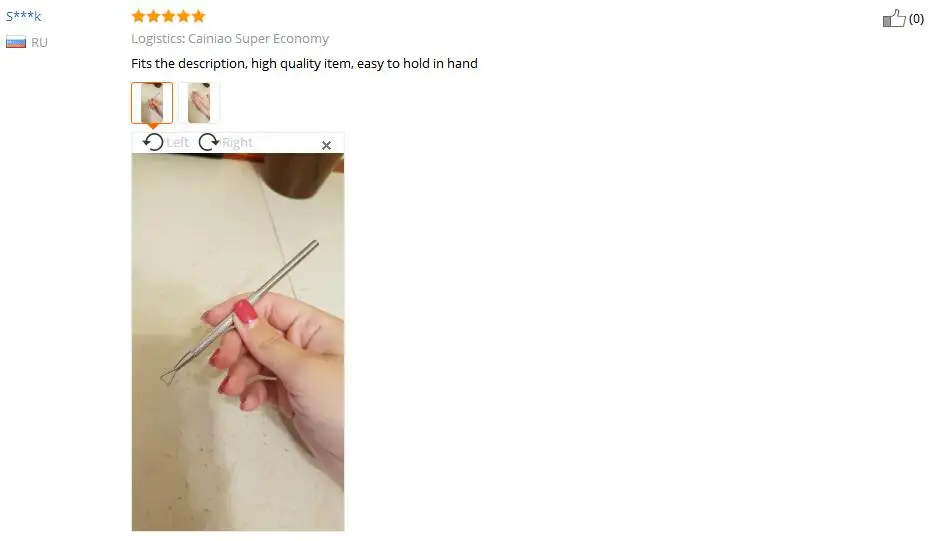This screenshot has height=541, width=935.
Task: Open the second review photo thumbnail
Action: click(x=199, y=103)
